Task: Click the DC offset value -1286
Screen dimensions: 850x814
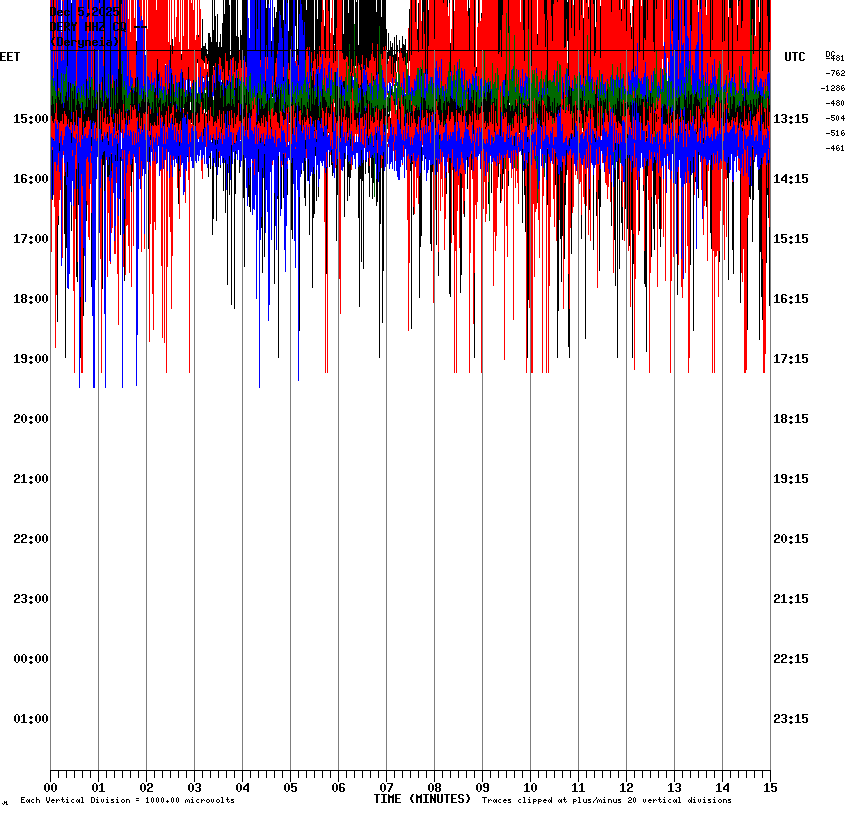Action: coord(832,88)
